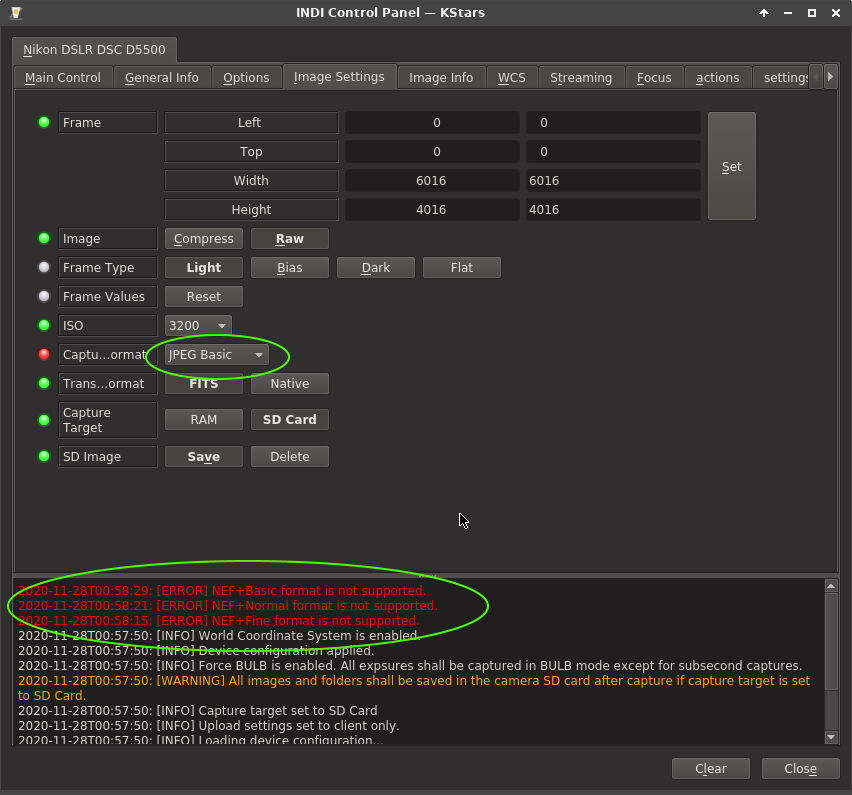
Task: Click the Image Settings tab
Action: click(x=339, y=77)
